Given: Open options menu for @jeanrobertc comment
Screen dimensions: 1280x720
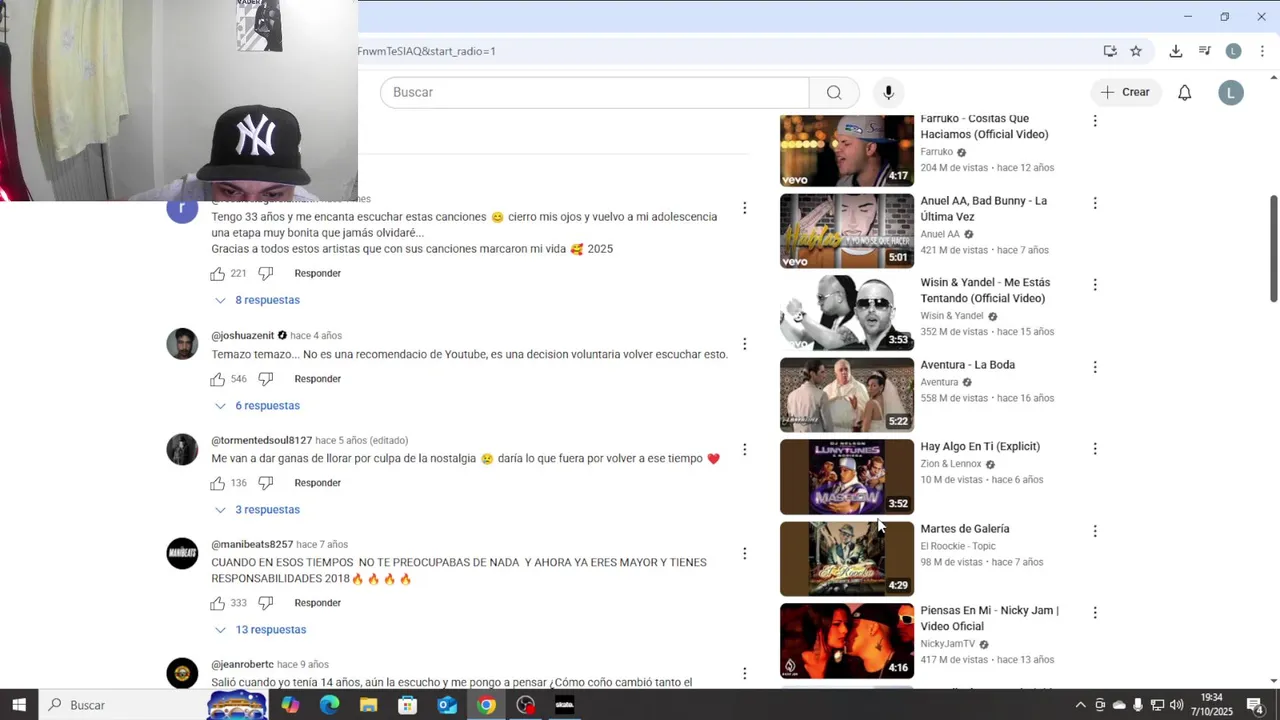Looking at the screenshot, I should pos(744,673).
